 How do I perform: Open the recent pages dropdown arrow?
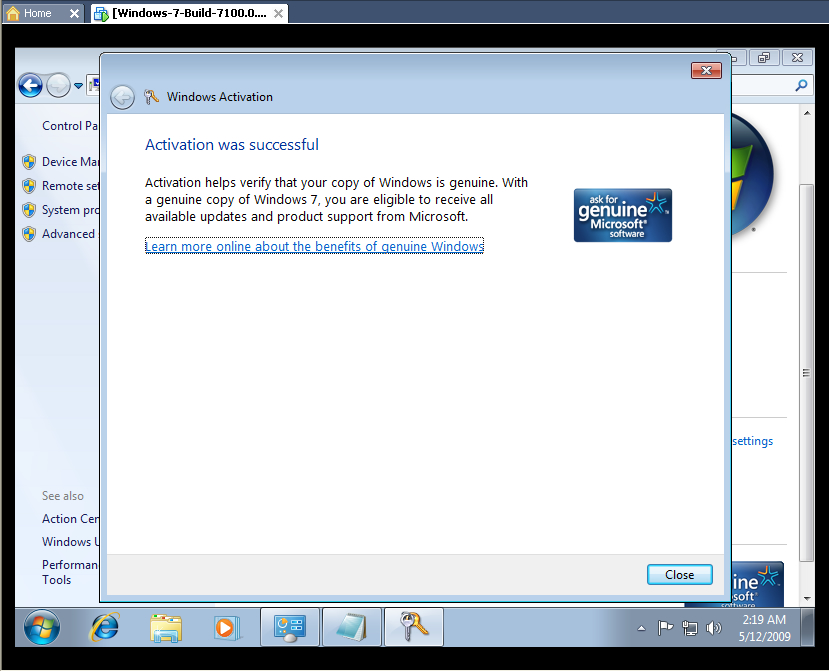78,85
